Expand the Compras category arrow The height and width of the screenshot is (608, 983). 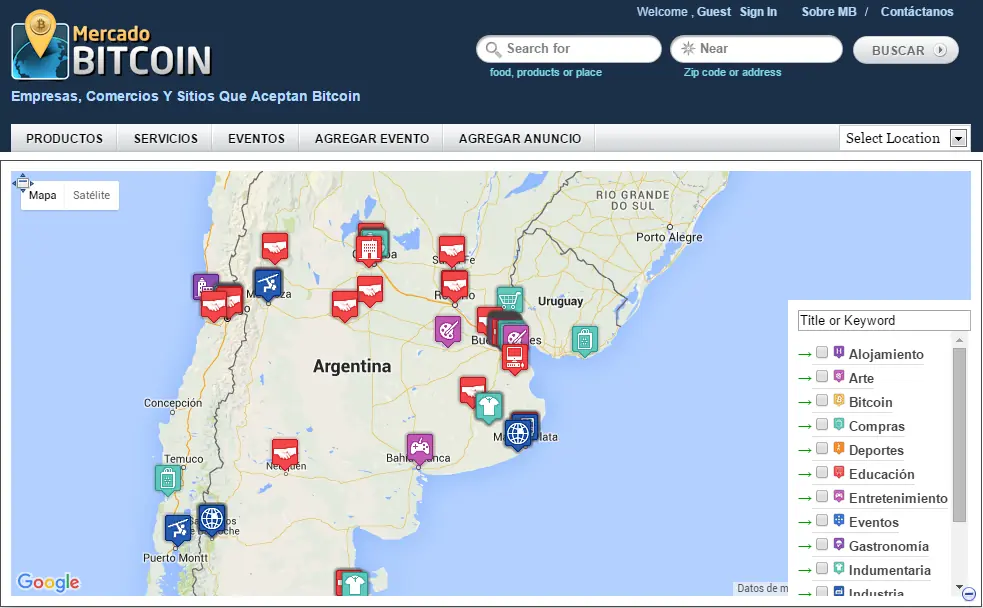coord(805,427)
